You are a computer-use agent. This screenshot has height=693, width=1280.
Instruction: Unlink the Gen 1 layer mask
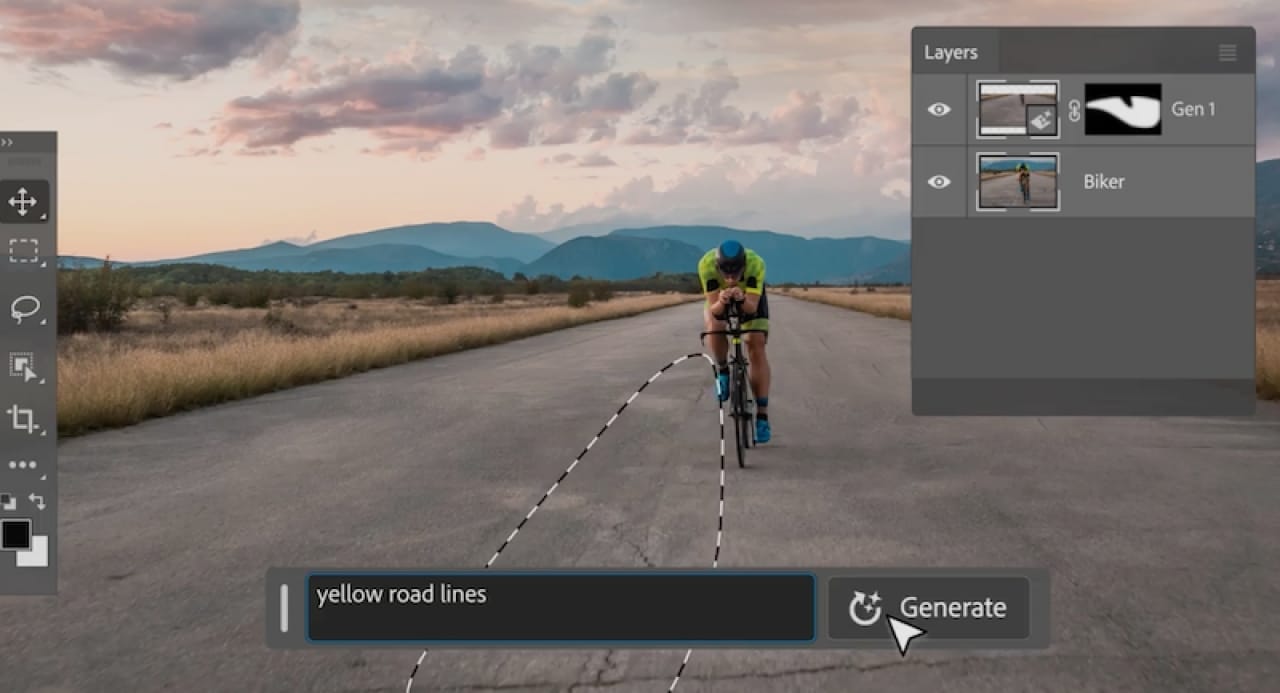click(x=1074, y=110)
